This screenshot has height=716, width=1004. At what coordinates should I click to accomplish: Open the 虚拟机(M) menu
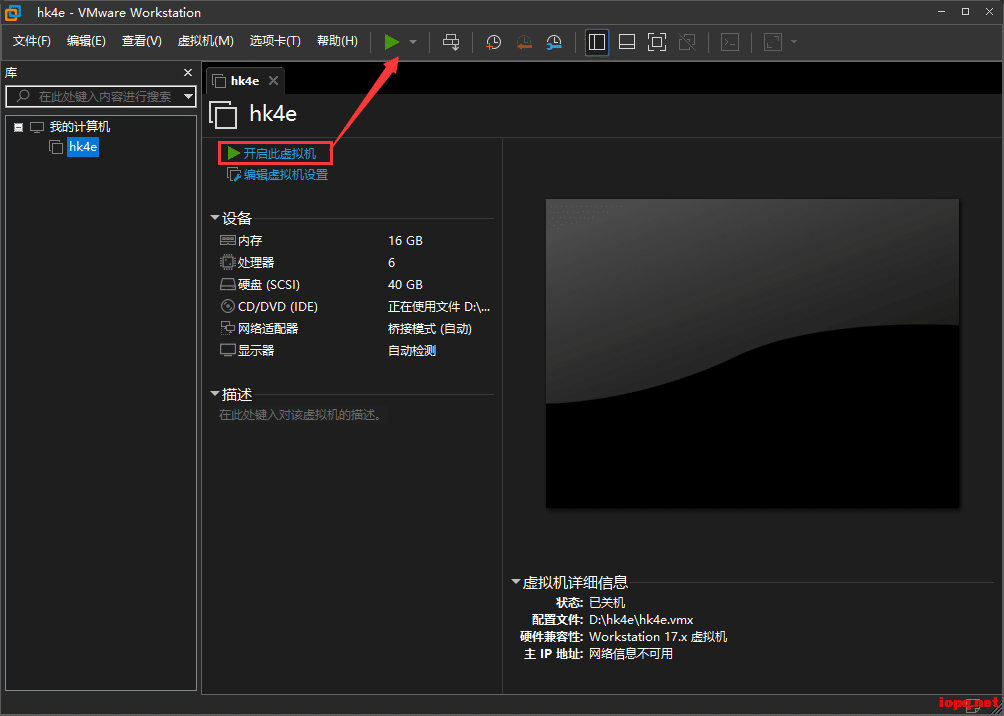[205, 41]
